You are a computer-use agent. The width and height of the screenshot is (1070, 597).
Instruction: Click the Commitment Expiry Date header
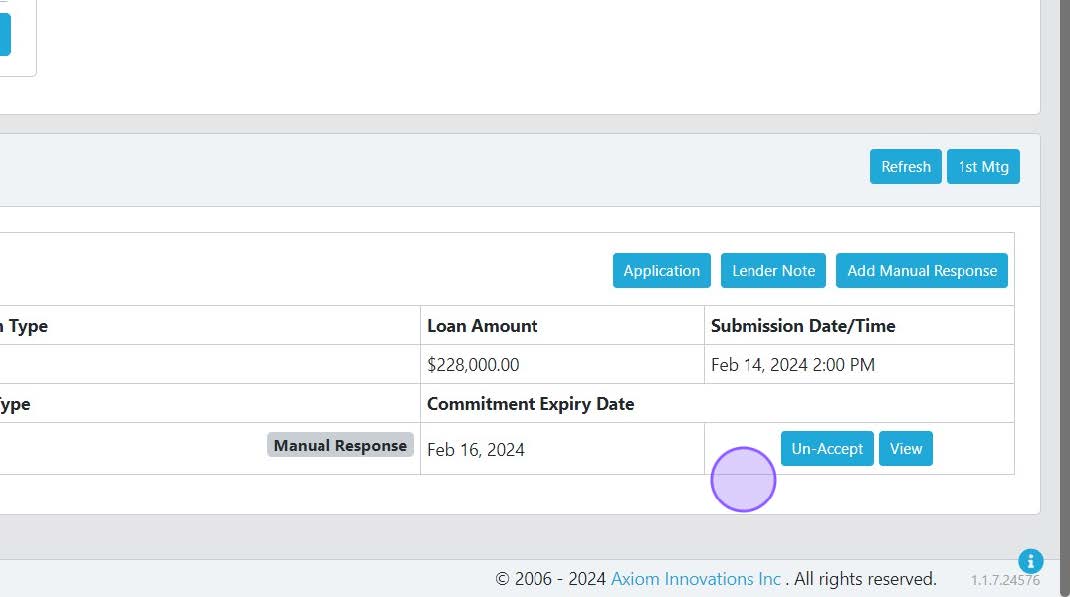[x=530, y=404]
